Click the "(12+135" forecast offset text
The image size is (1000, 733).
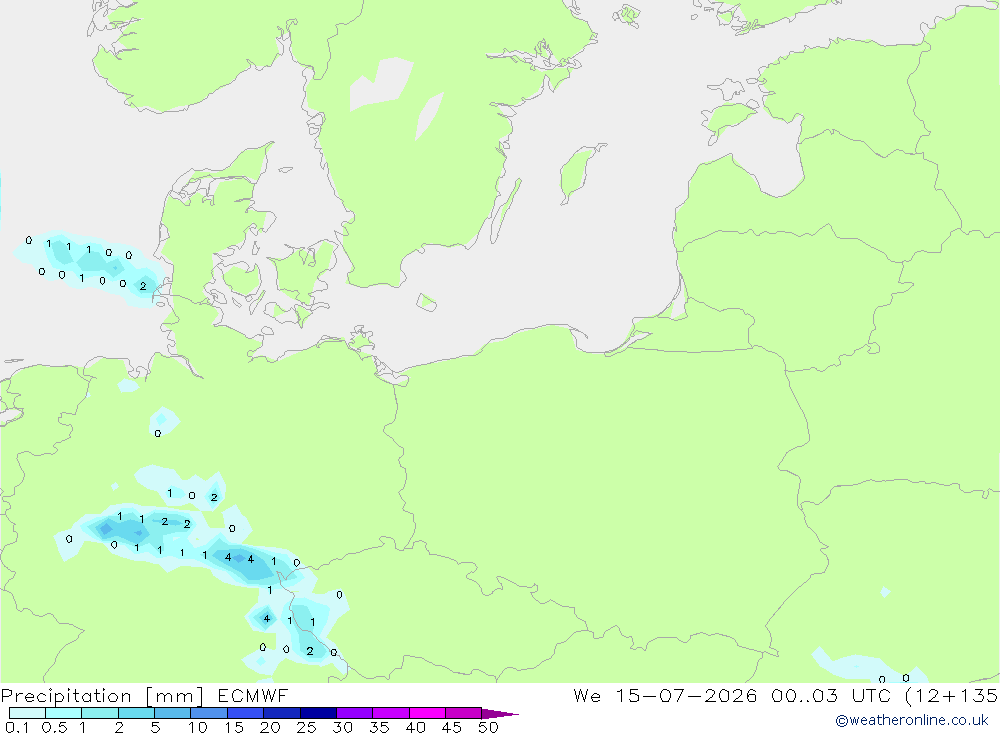tap(952, 695)
